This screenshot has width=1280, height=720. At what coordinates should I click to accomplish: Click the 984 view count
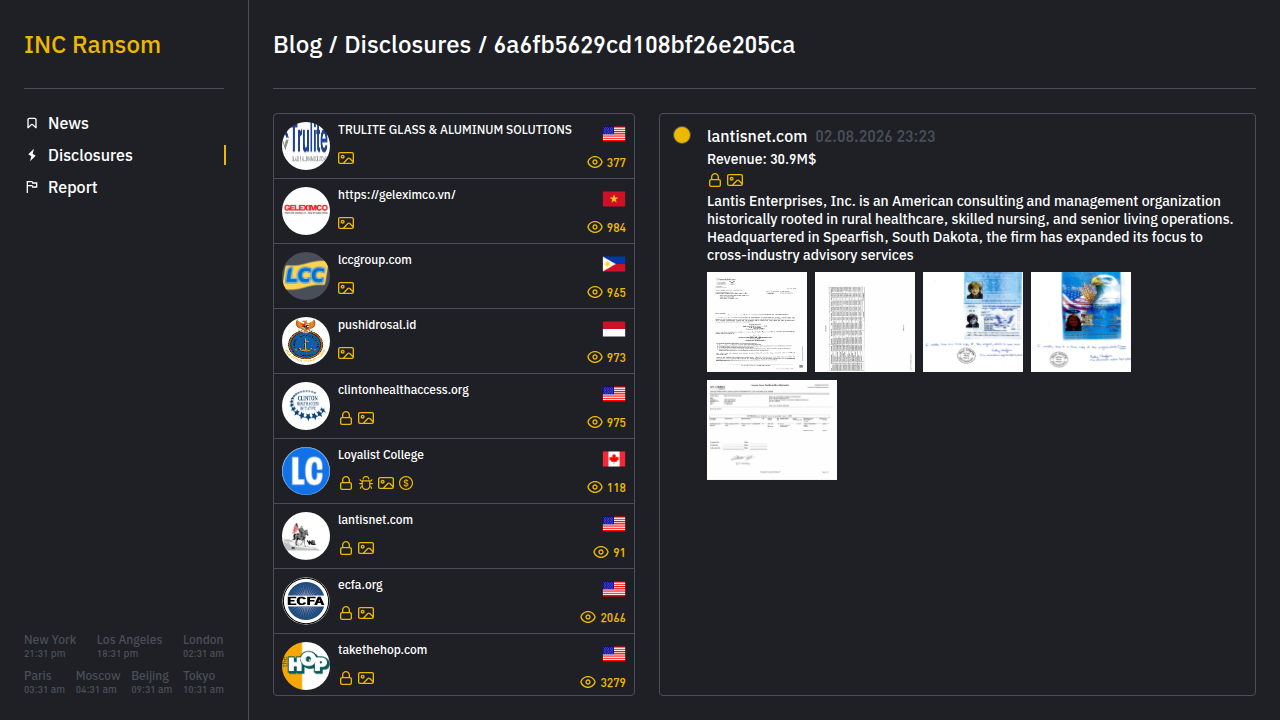tap(616, 228)
